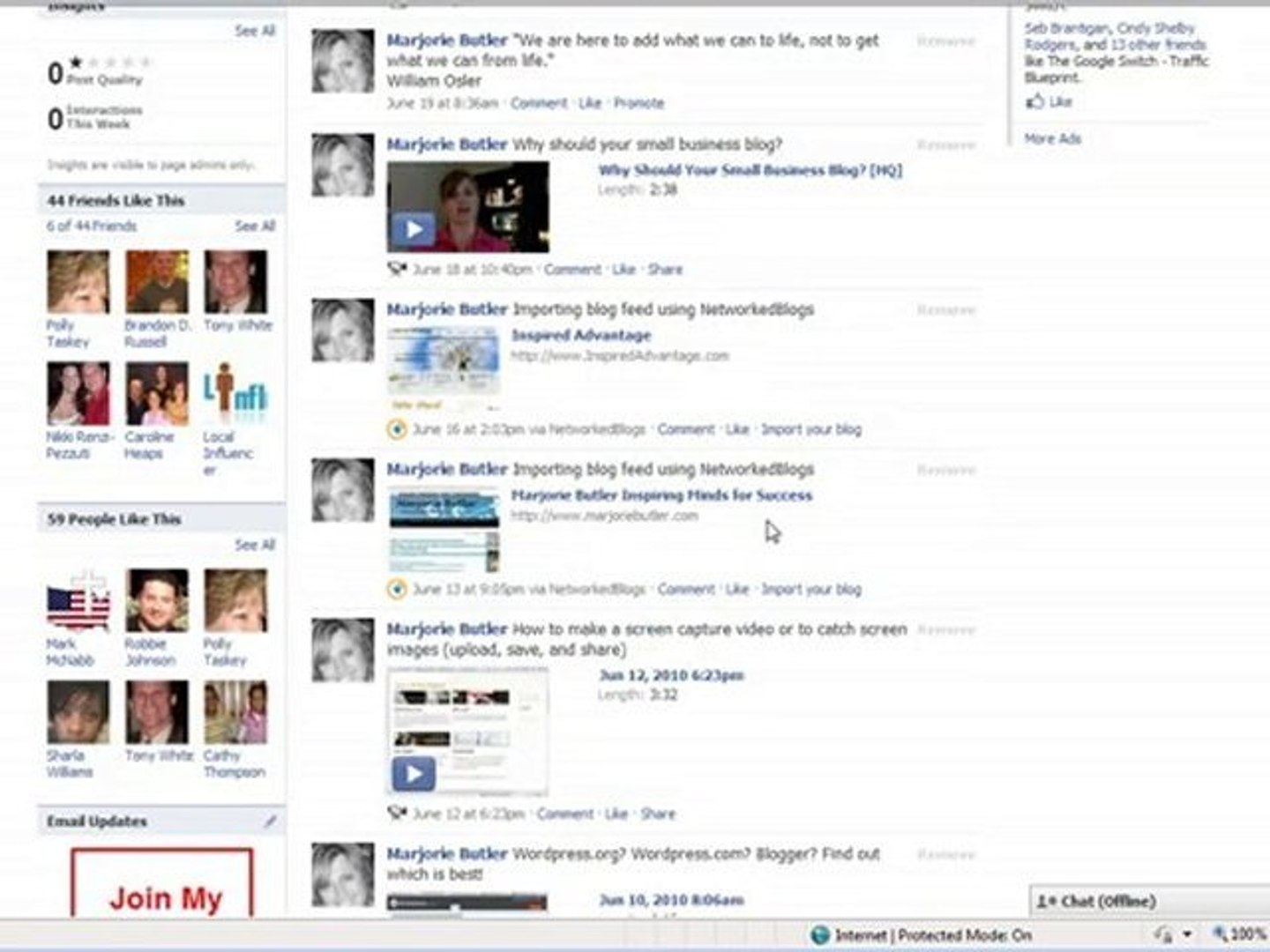Remove the Wordpress.org post
Viewport: 1270px width, 952px height.
946,854
